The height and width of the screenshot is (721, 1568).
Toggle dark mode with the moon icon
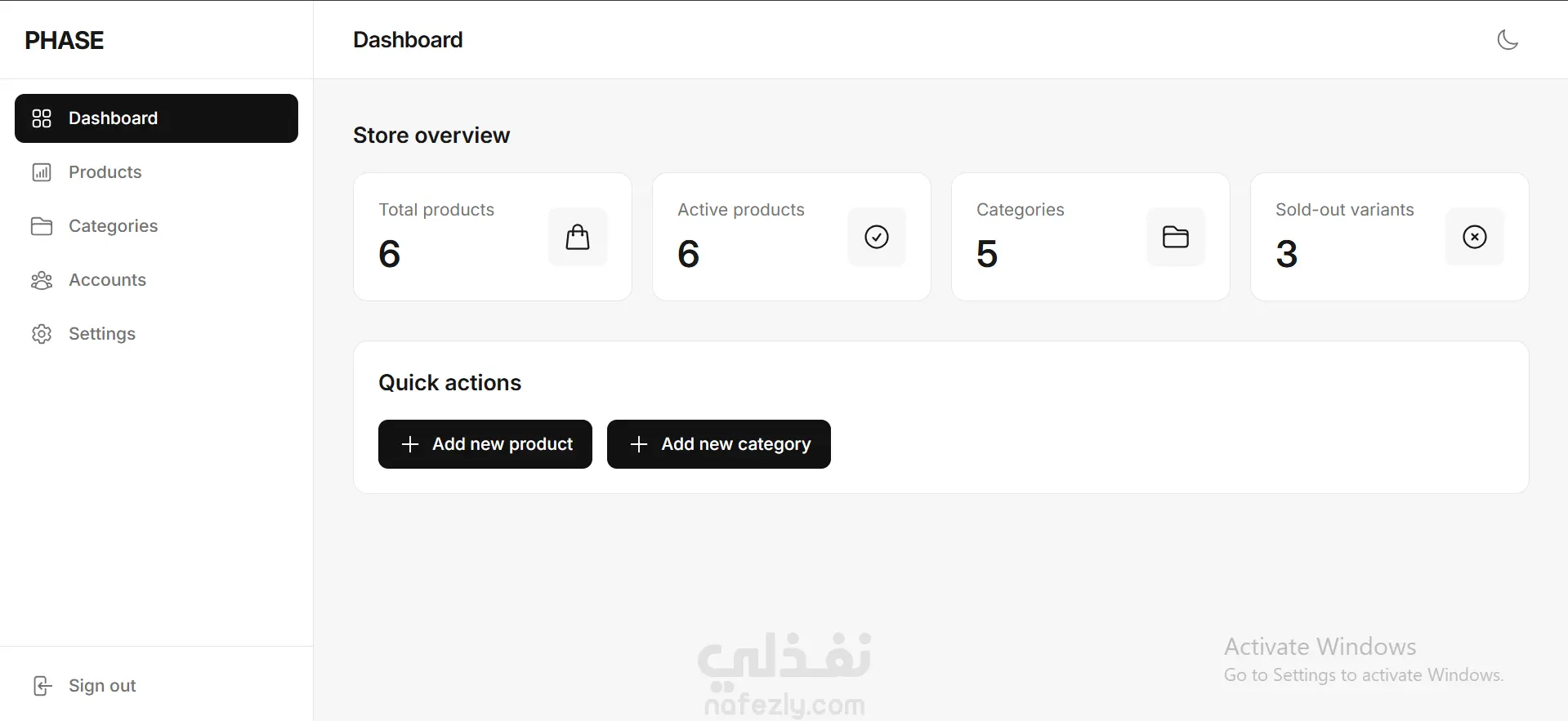(x=1508, y=39)
